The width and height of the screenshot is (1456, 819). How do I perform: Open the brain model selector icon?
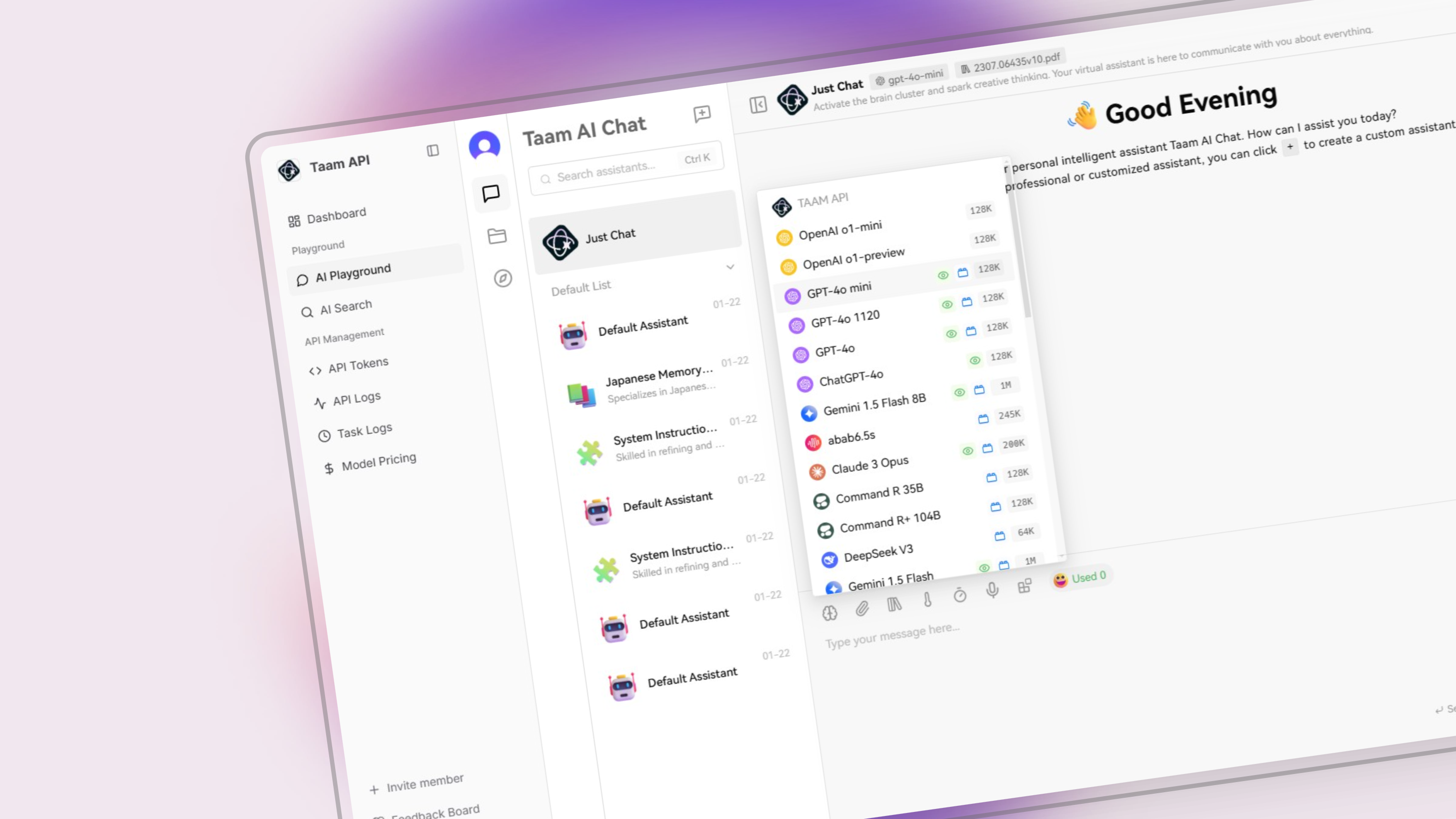[x=829, y=613]
